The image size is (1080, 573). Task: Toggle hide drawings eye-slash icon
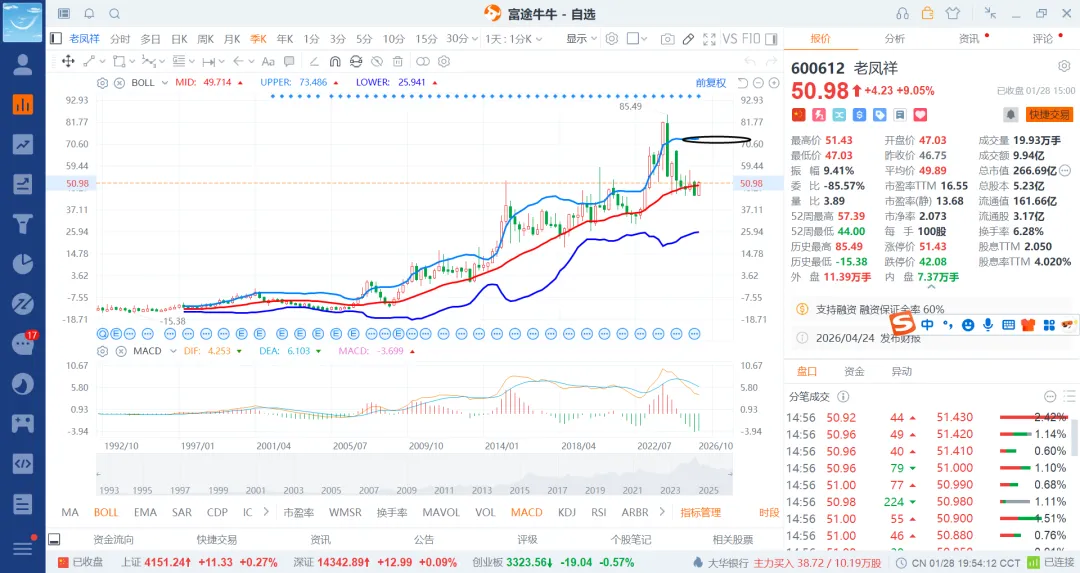point(377,61)
